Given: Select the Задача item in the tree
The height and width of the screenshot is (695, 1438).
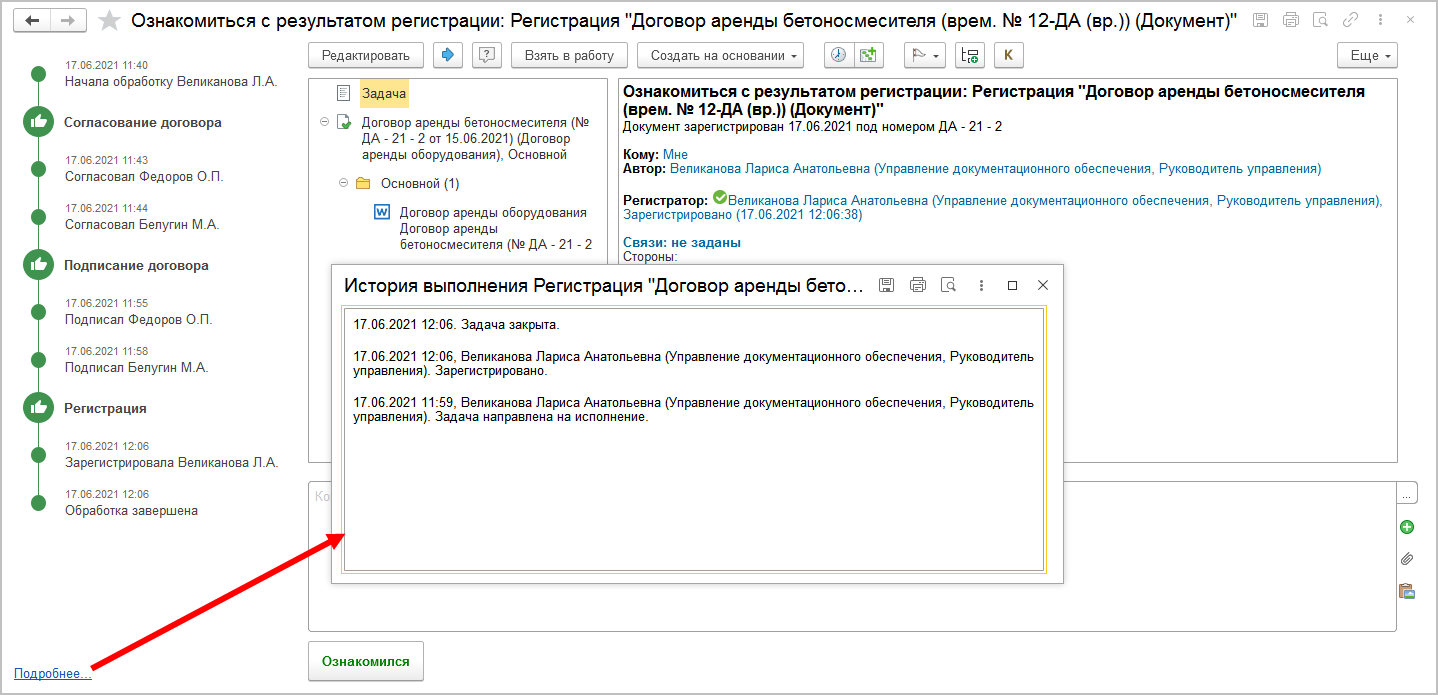Looking at the screenshot, I should 384,93.
